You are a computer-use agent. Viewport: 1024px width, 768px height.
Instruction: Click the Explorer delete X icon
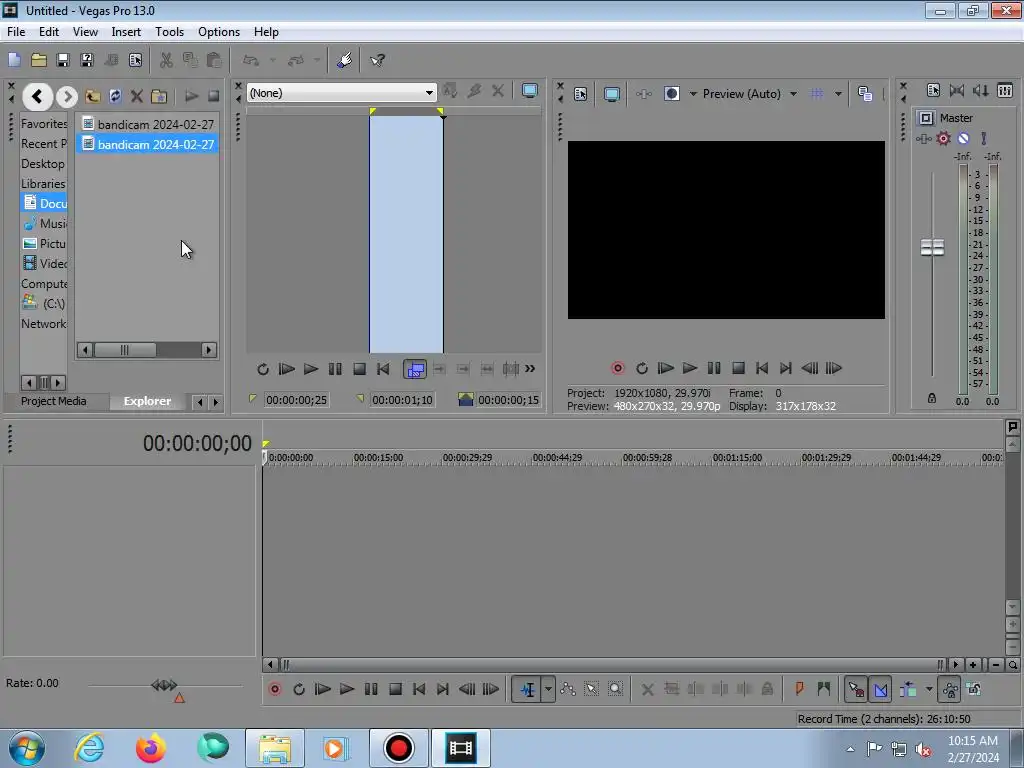(x=136, y=97)
